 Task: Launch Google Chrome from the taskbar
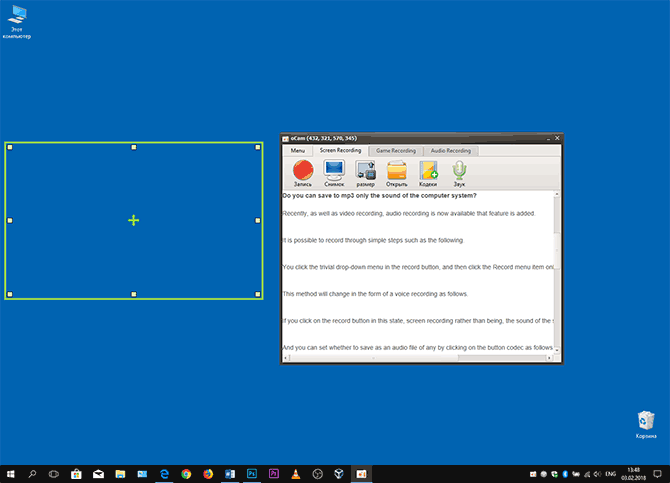pyautogui.click(x=186, y=474)
